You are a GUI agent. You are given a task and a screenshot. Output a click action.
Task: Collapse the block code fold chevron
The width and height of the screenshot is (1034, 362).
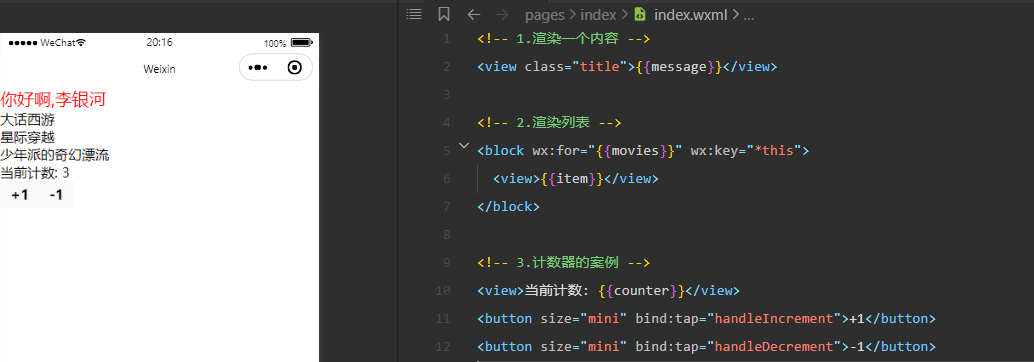click(464, 145)
